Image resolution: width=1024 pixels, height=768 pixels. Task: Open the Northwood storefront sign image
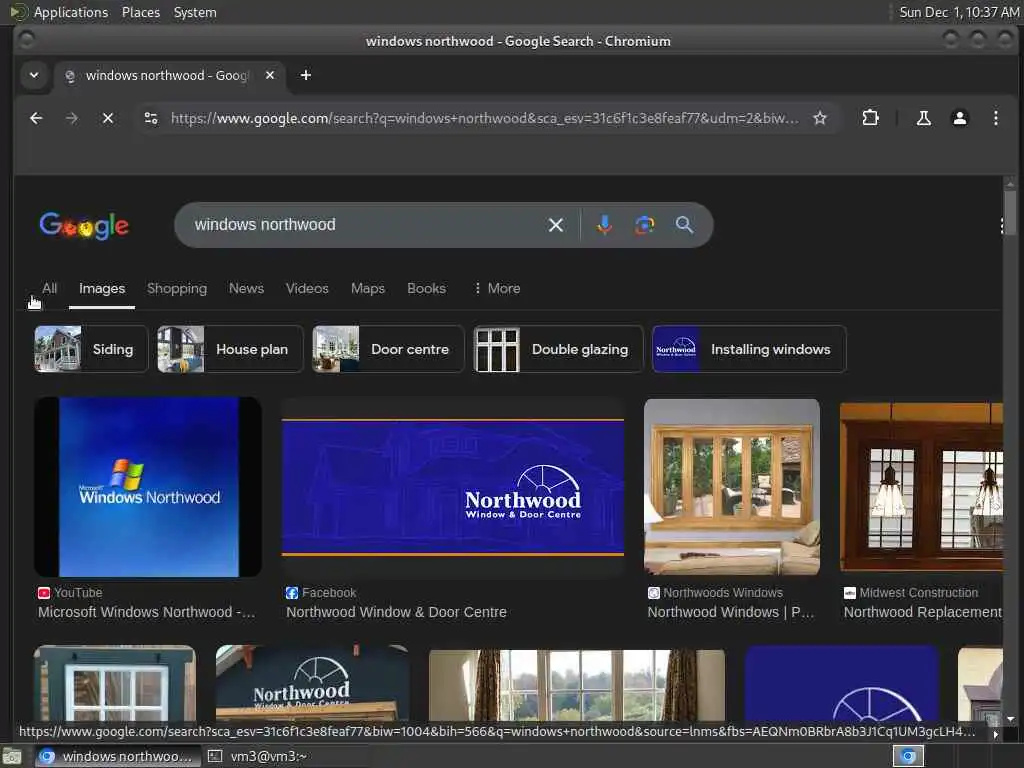pyautogui.click(x=312, y=683)
